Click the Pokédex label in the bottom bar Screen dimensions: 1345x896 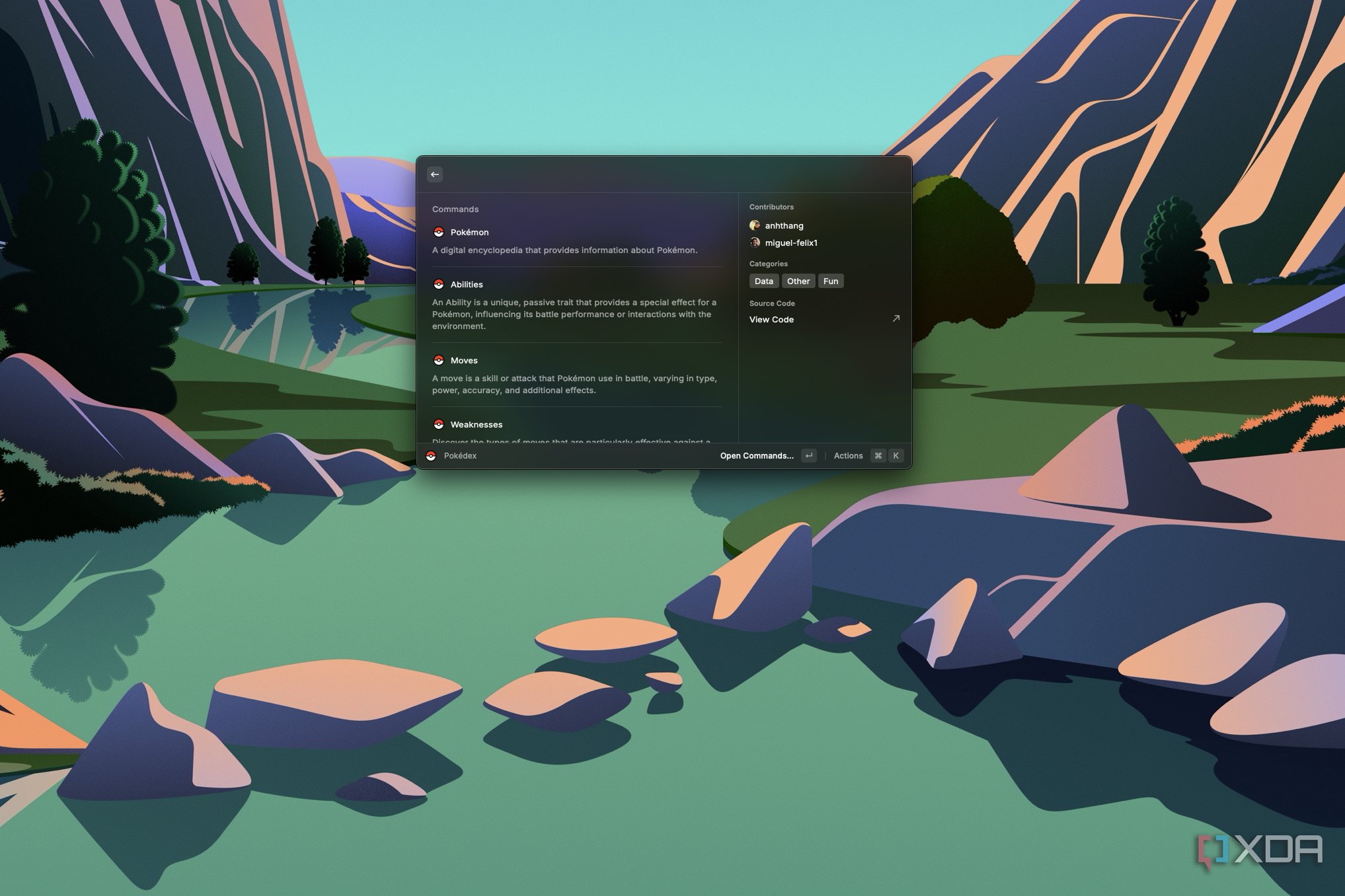point(460,456)
